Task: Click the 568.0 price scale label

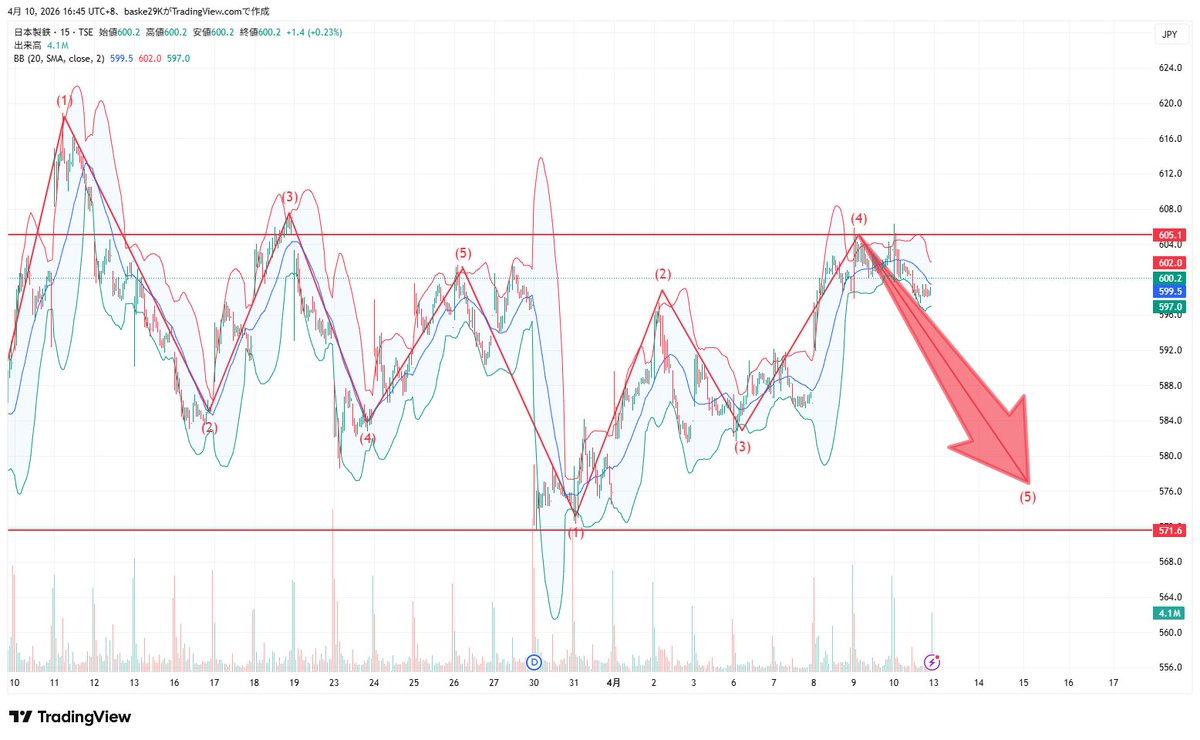Action: pos(1172,561)
